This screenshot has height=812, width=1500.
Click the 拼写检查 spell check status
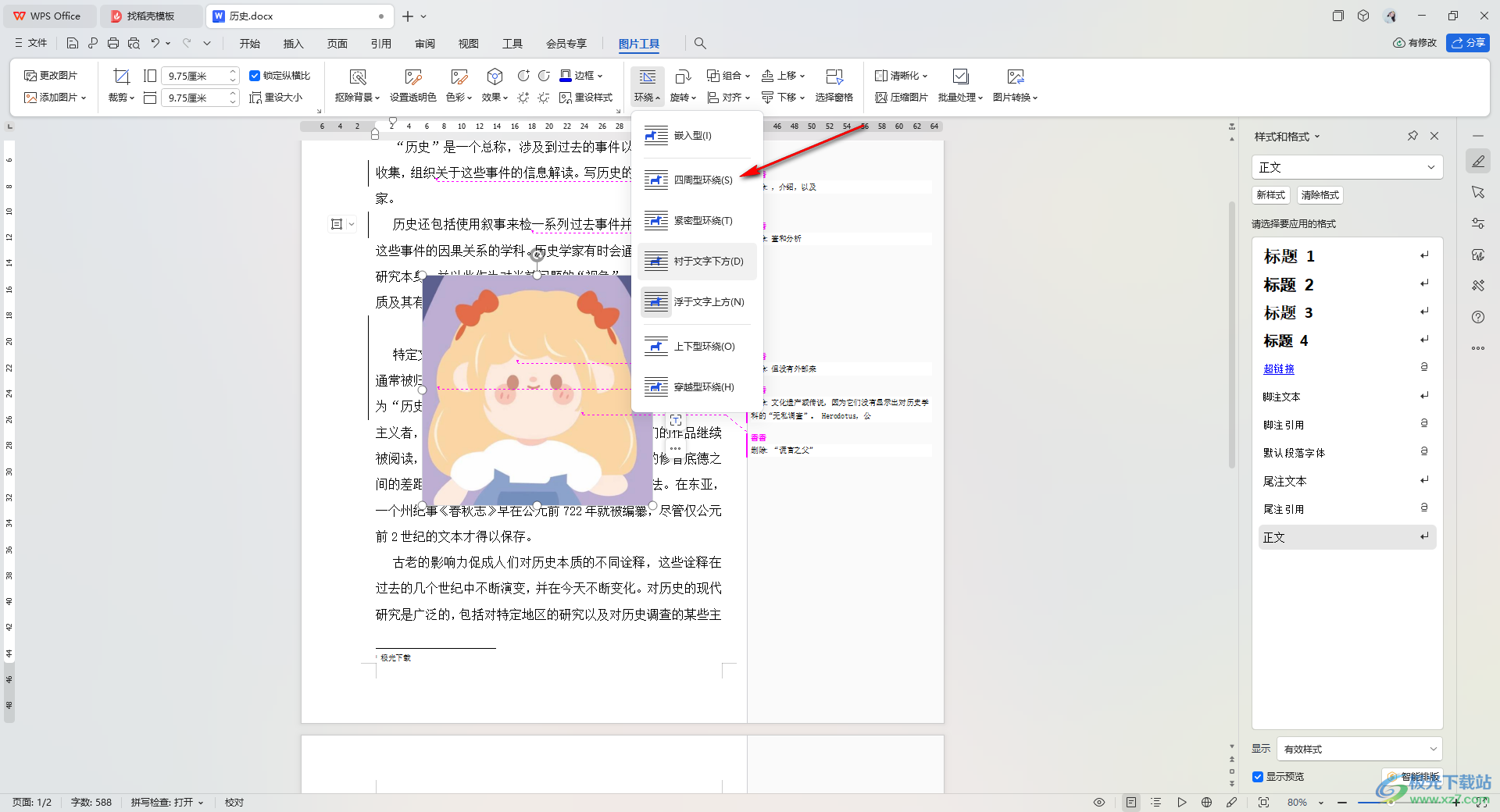167,802
